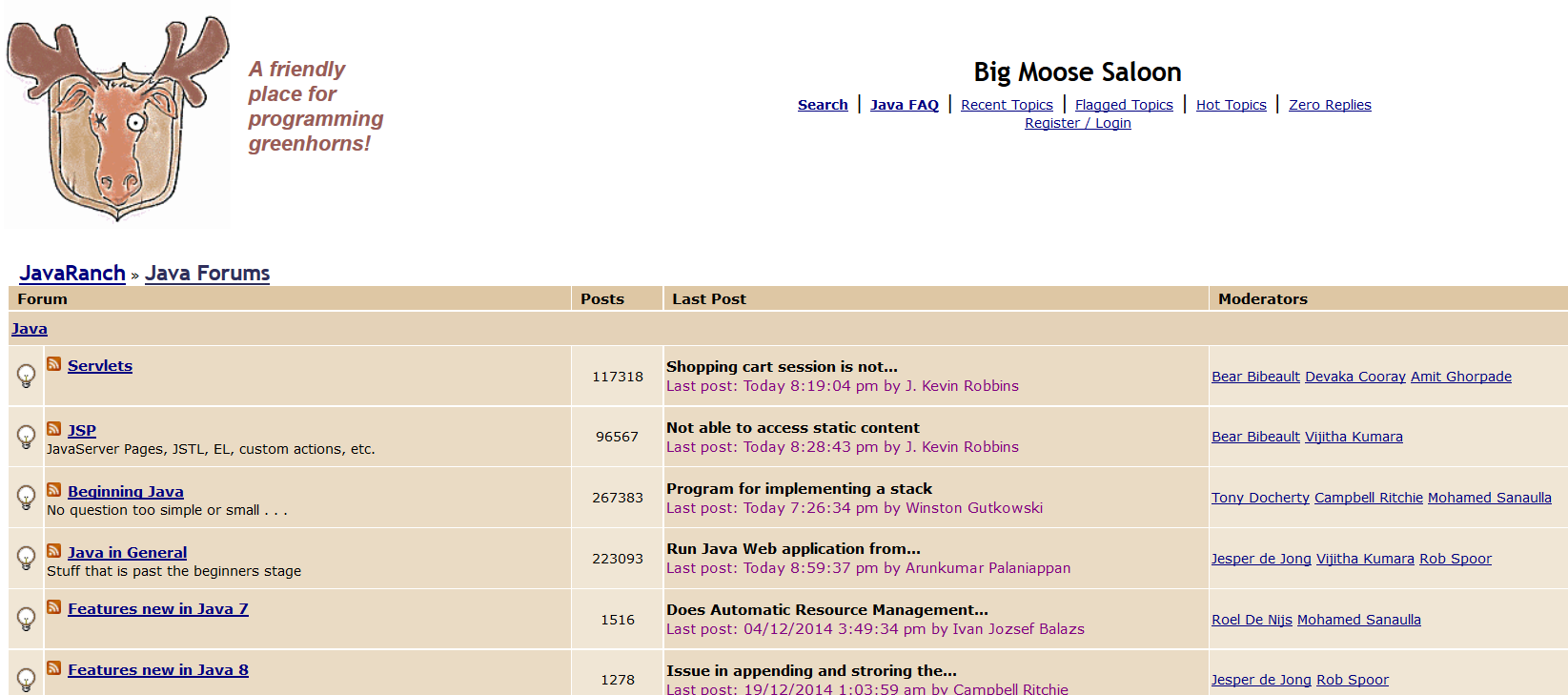
Task: Open Vijitha Kumara in Java in General row
Action: coord(1365,559)
